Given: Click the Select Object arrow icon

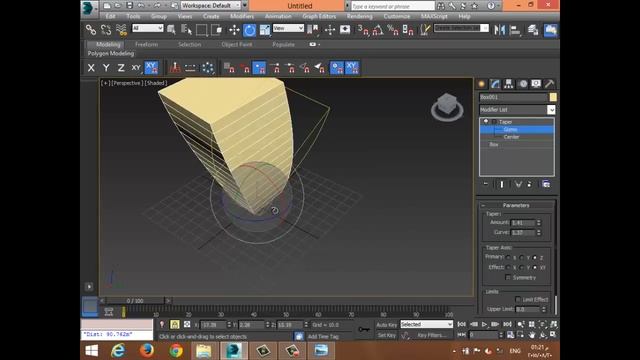Looking at the screenshot, I should point(171,30).
